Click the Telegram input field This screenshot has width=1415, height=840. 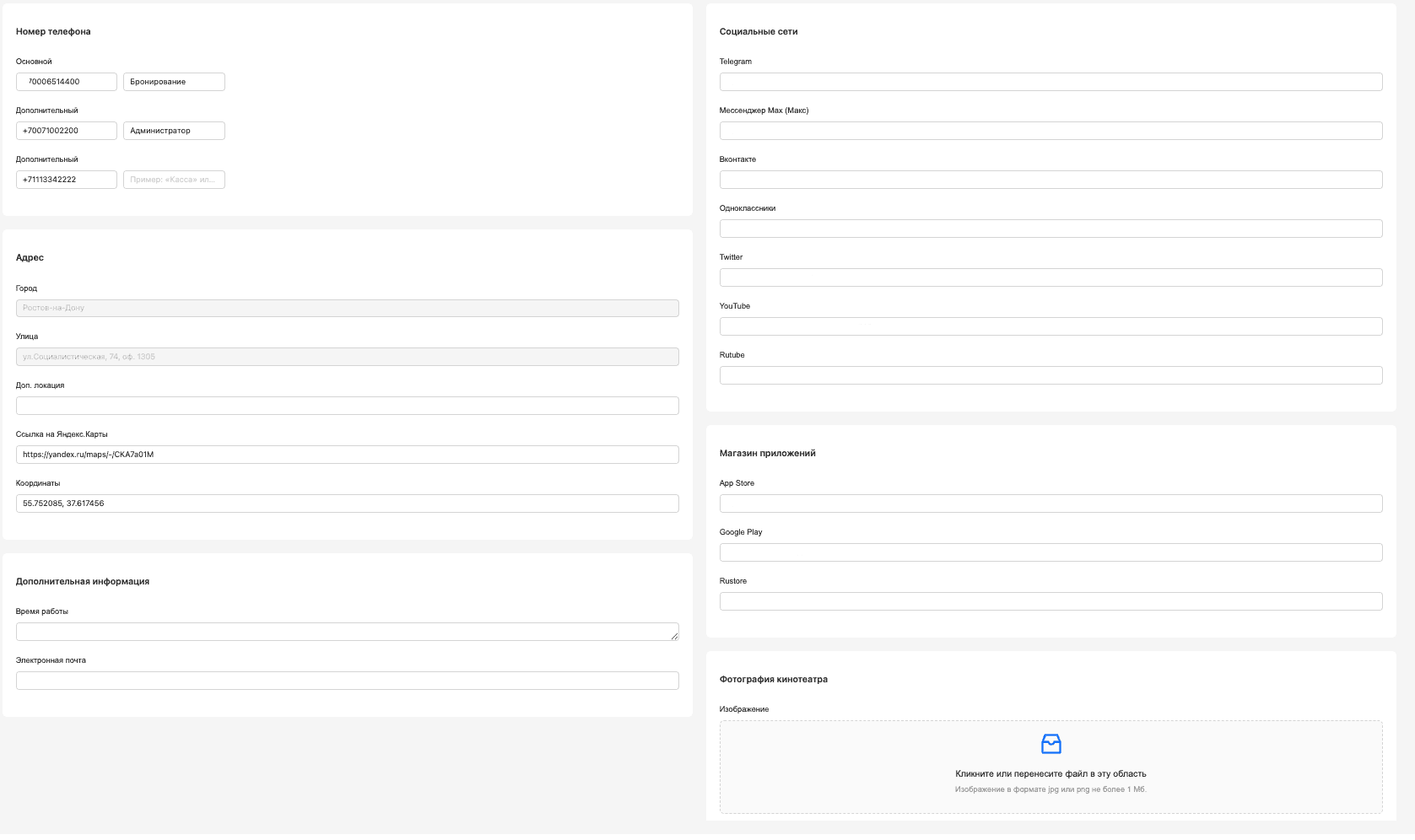(1050, 82)
